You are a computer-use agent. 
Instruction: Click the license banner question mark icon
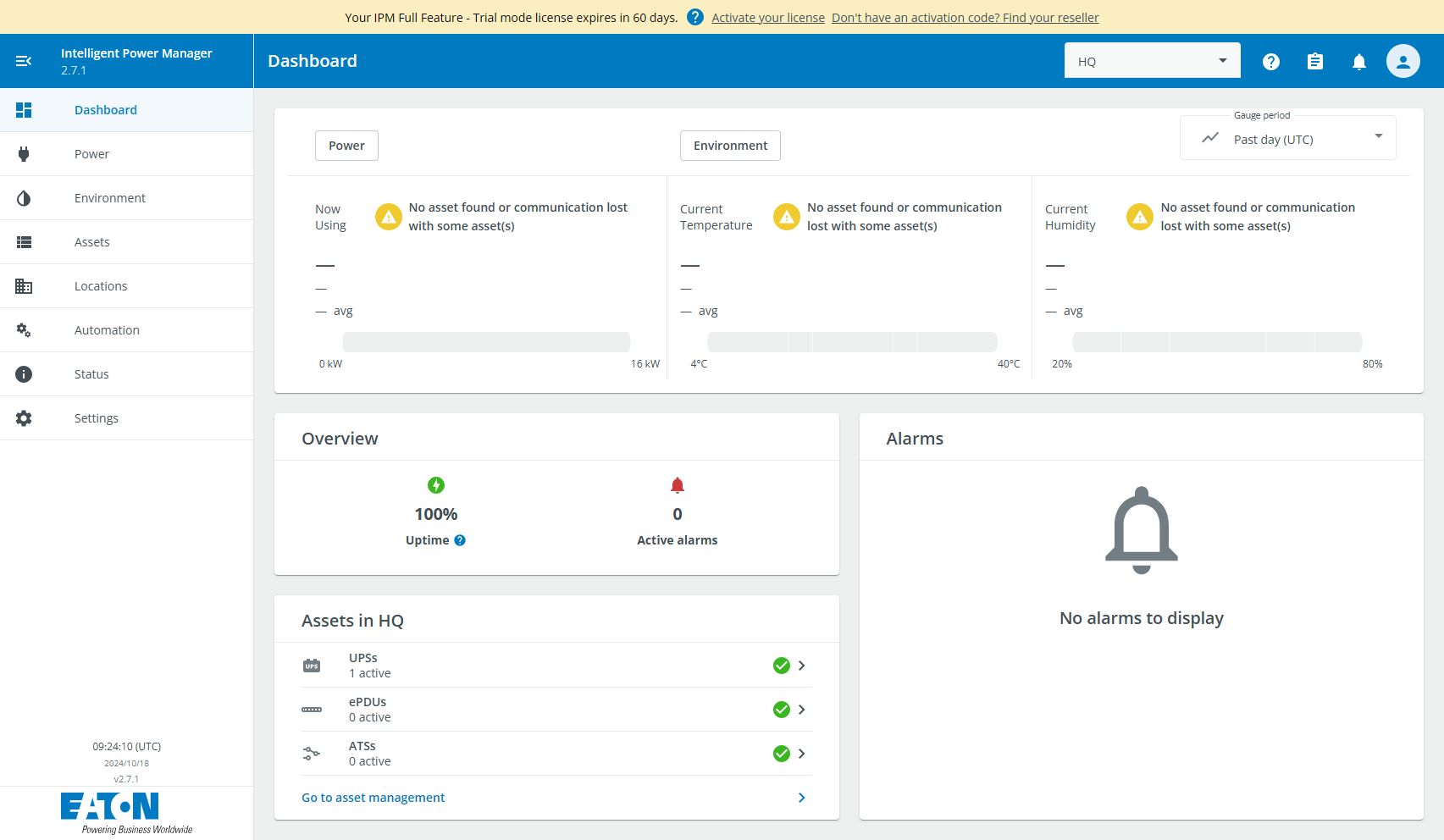(694, 17)
